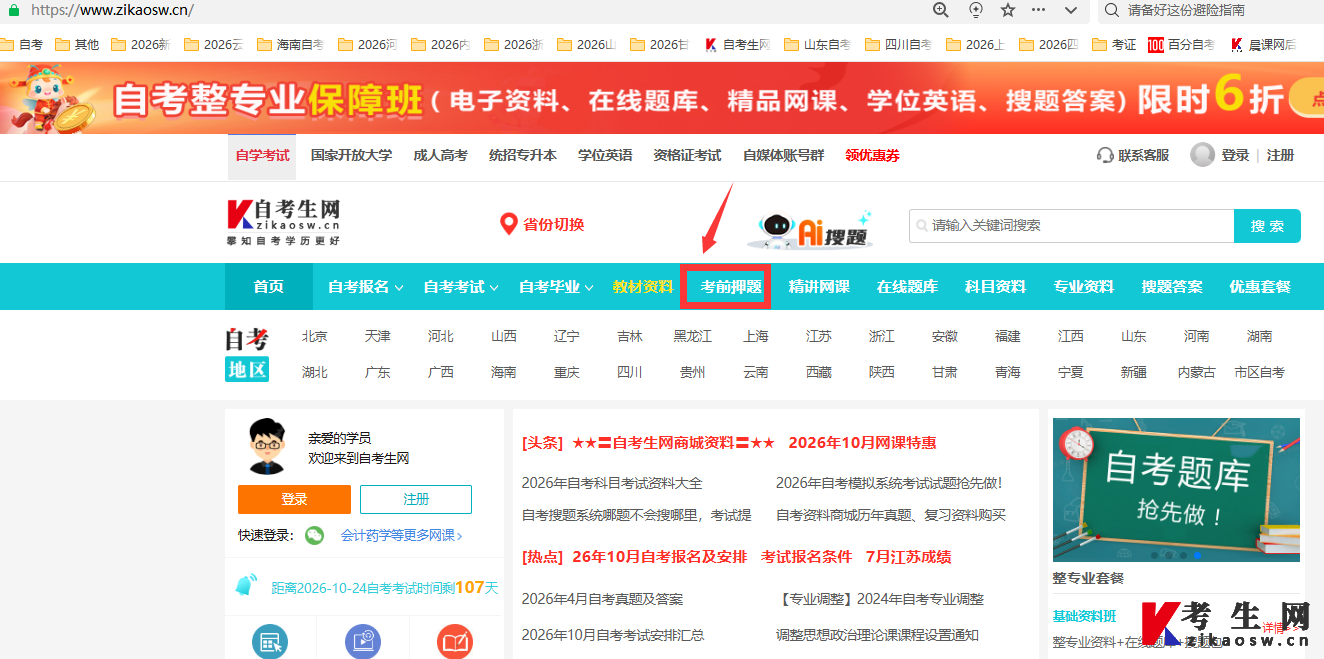Open the three-dot more options in address bar
The width and height of the screenshot is (1324, 659).
[1039, 10]
